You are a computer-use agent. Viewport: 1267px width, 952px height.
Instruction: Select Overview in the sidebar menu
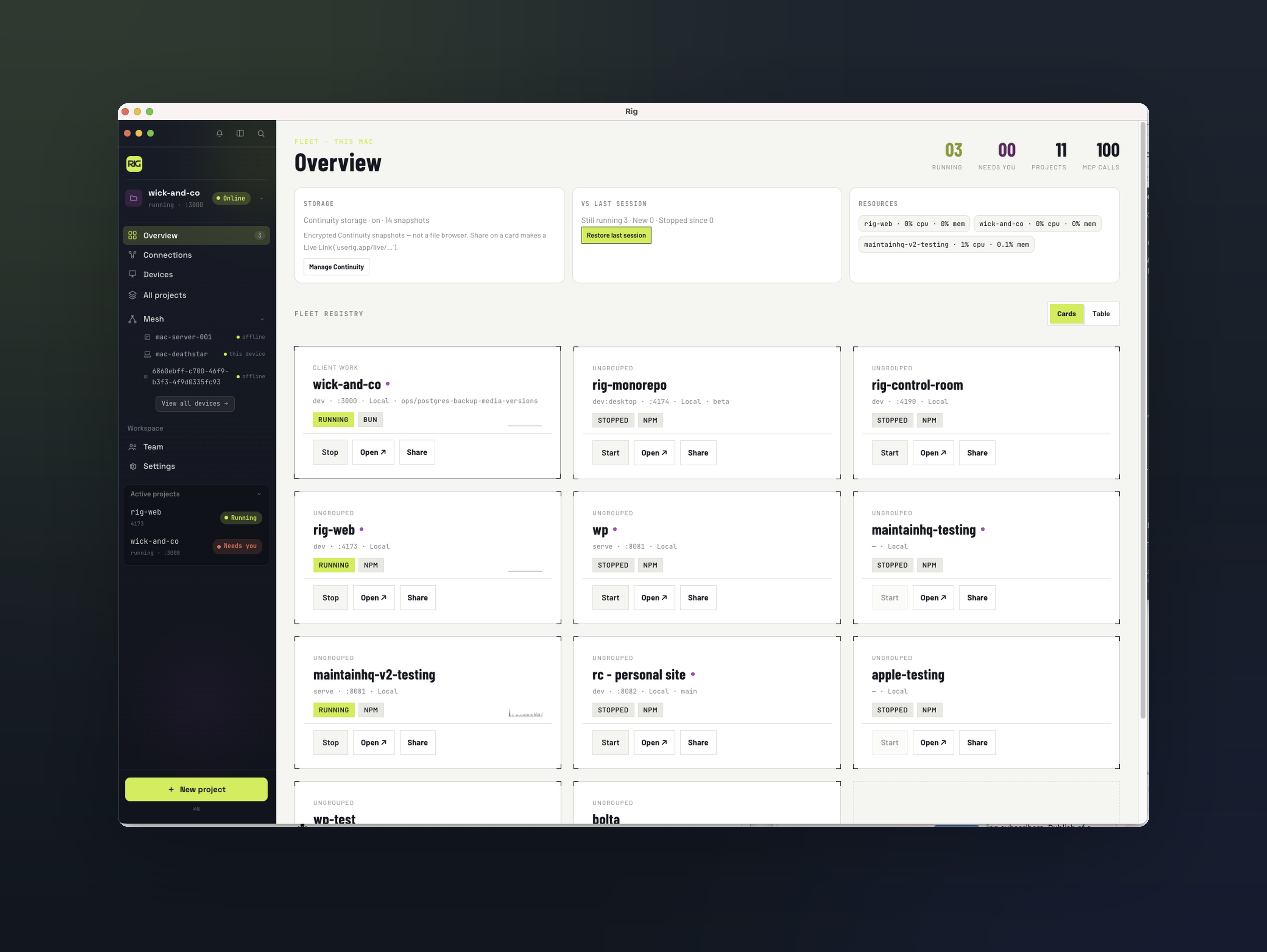point(196,235)
